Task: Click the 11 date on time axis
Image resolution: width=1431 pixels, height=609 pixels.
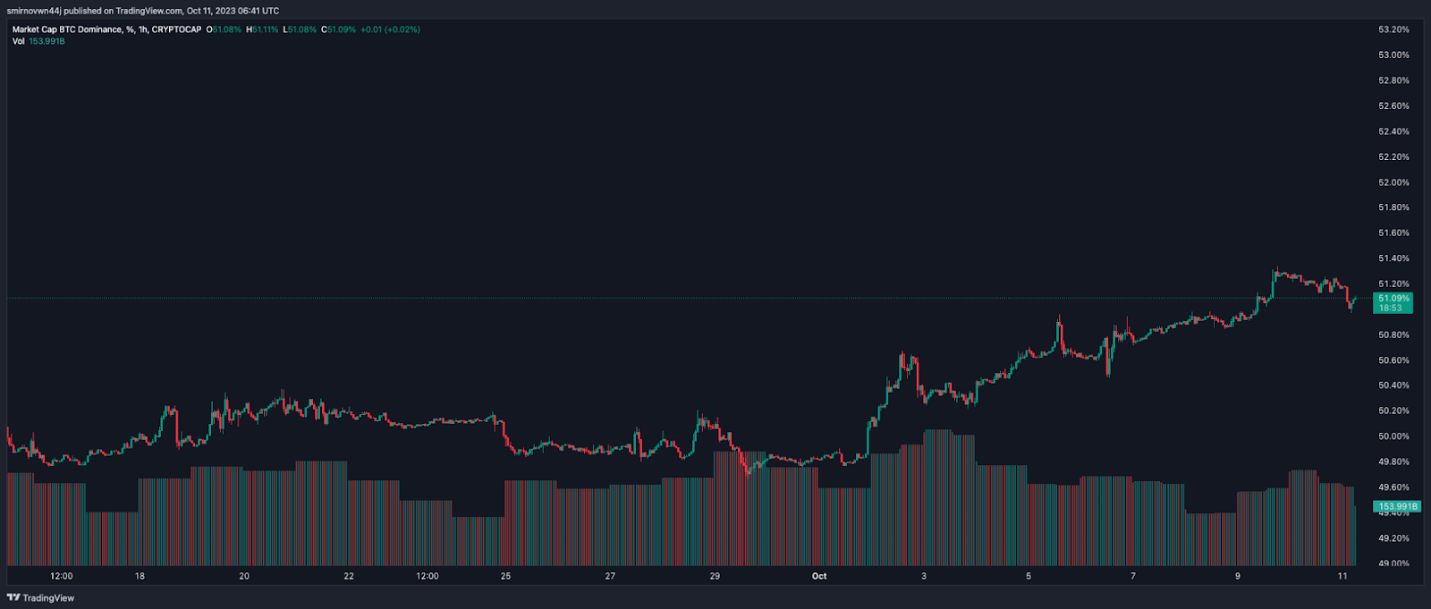Action: click(x=1343, y=576)
